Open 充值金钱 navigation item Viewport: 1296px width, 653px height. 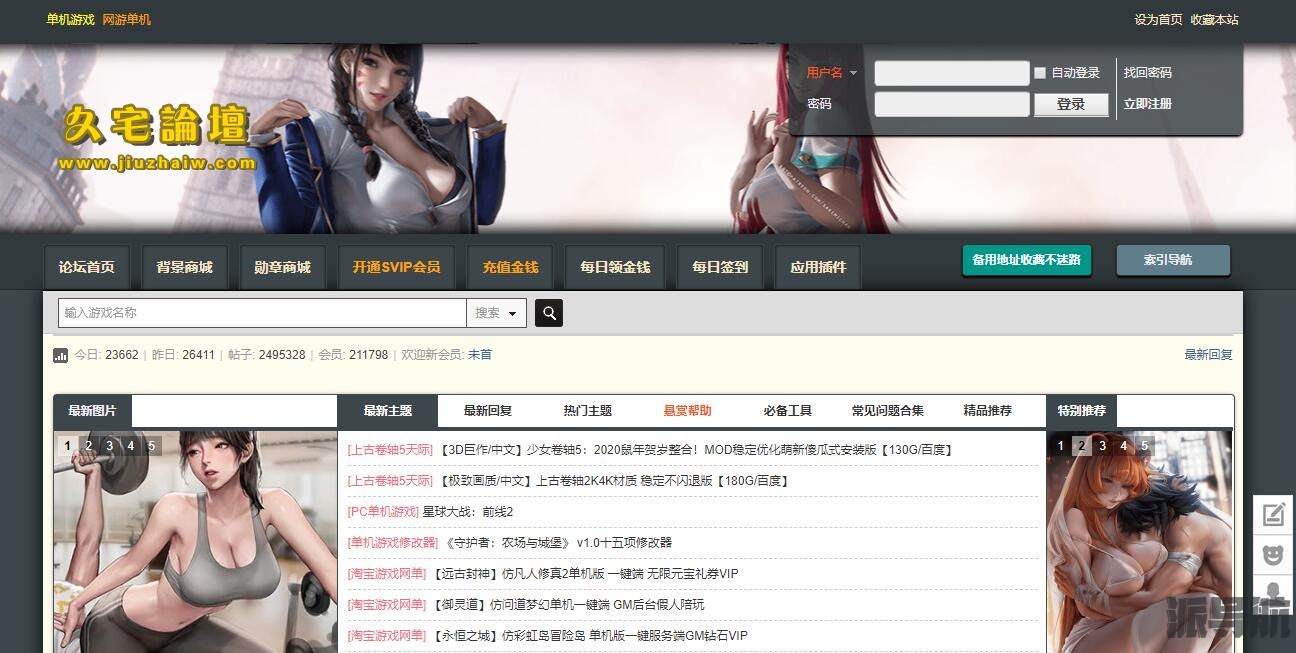(x=510, y=267)
